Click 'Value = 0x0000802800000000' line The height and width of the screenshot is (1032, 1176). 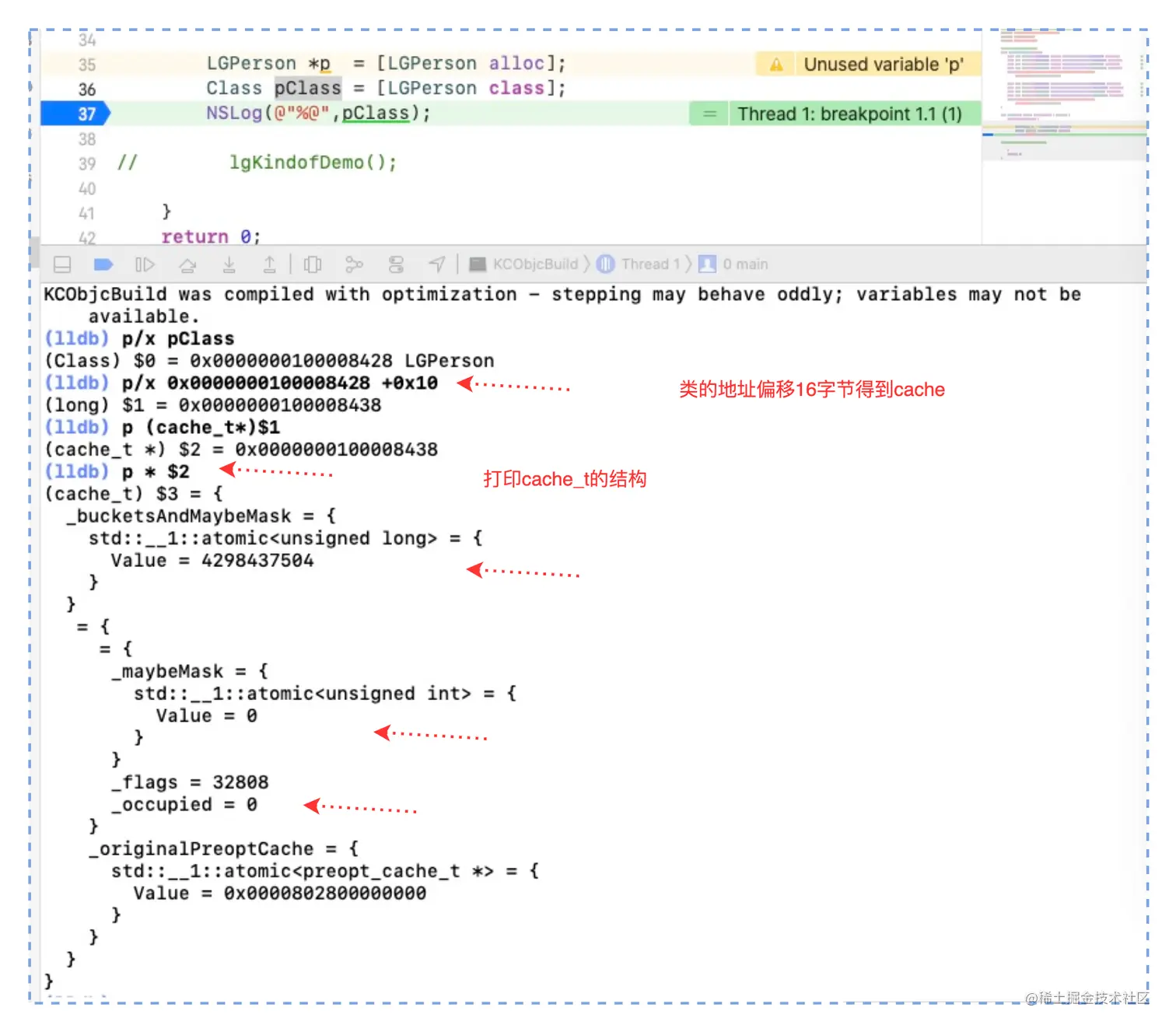click(x=280, y=893)
